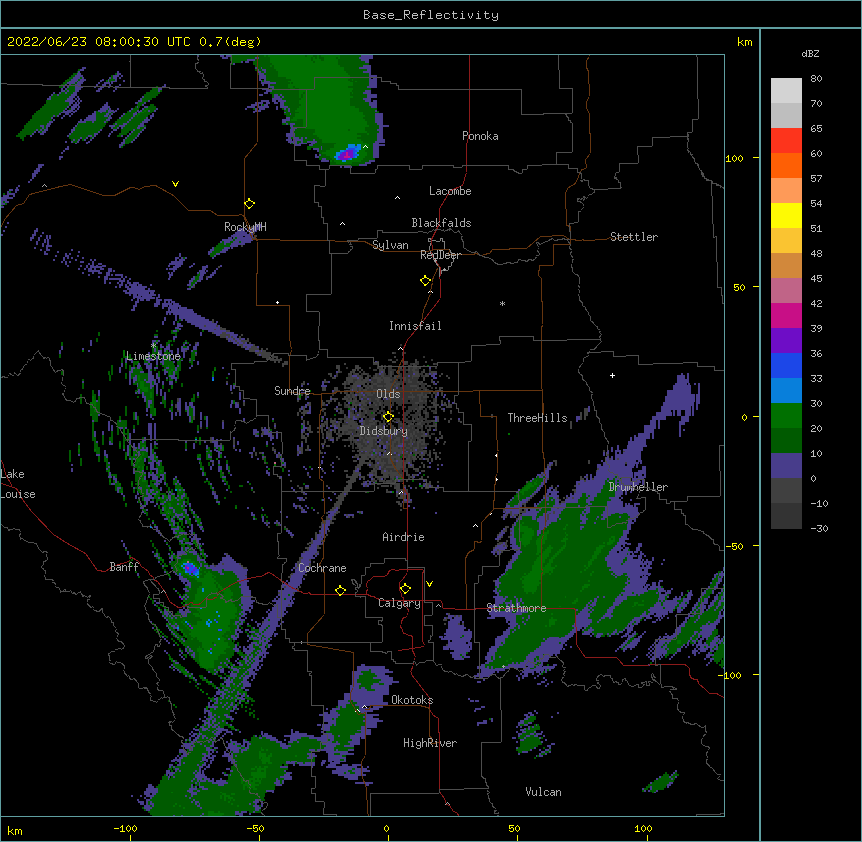Image resolution: width=862 pixels, height=842 pixels.
Task: Pick the lightest gray 70-80 dBZ legend swatch
Action: tap(786, 91)
